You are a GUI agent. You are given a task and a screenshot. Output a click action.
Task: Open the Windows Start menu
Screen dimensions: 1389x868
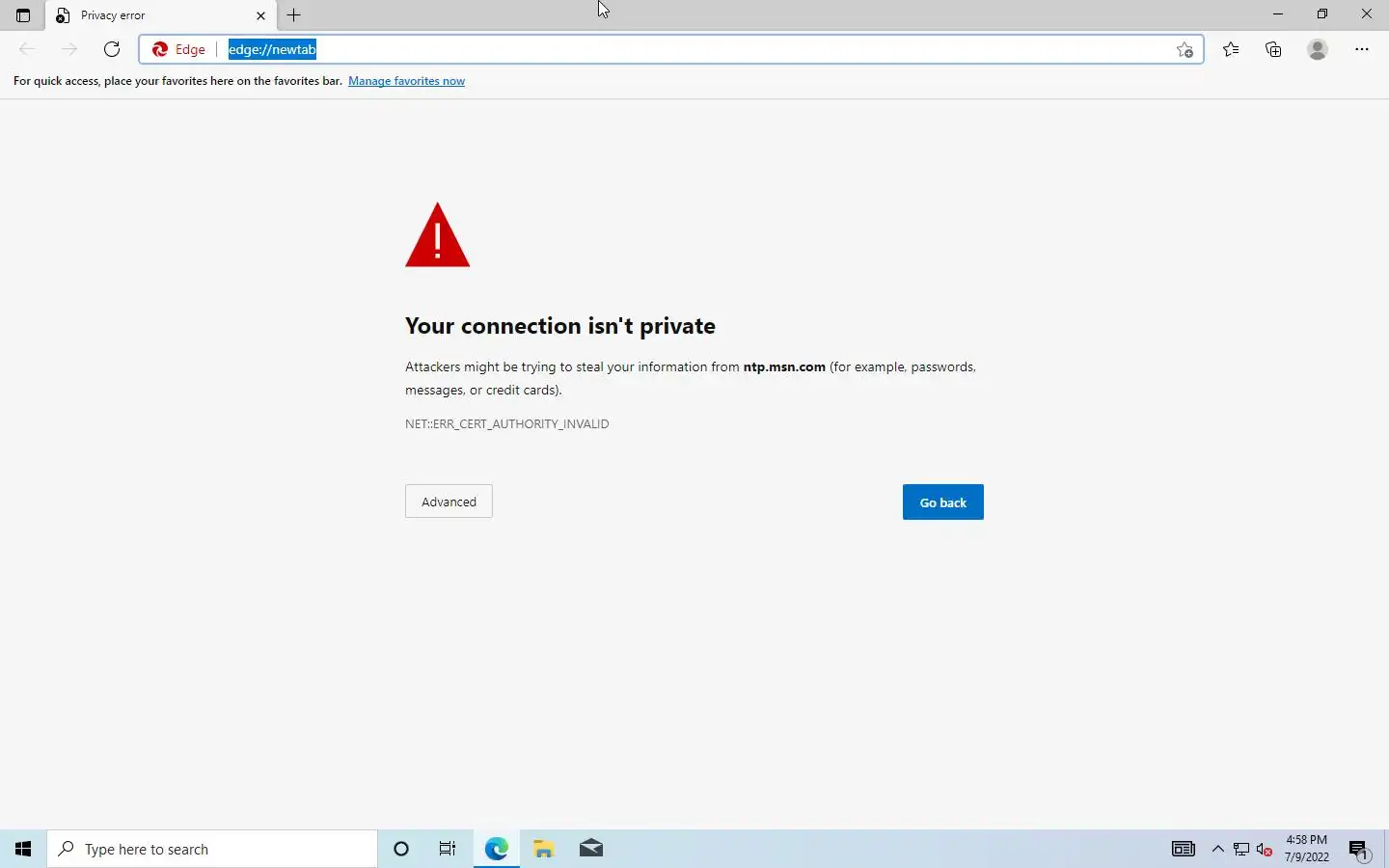23,849
